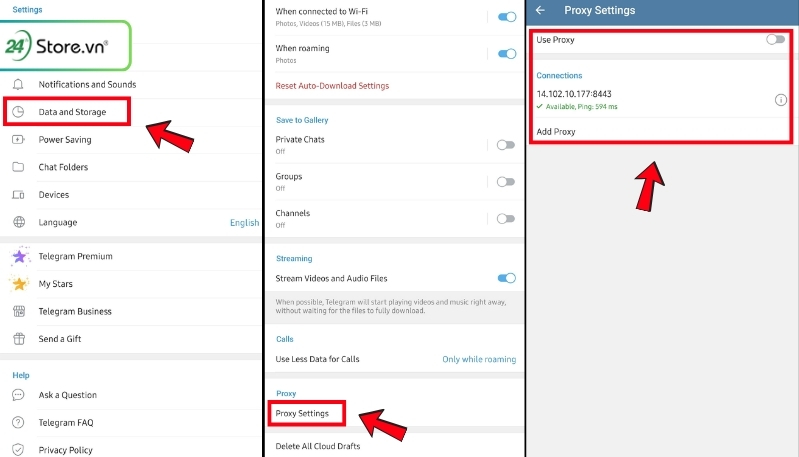Change the English language setting value
The image size is (799, 457).
tap(245, 223)
